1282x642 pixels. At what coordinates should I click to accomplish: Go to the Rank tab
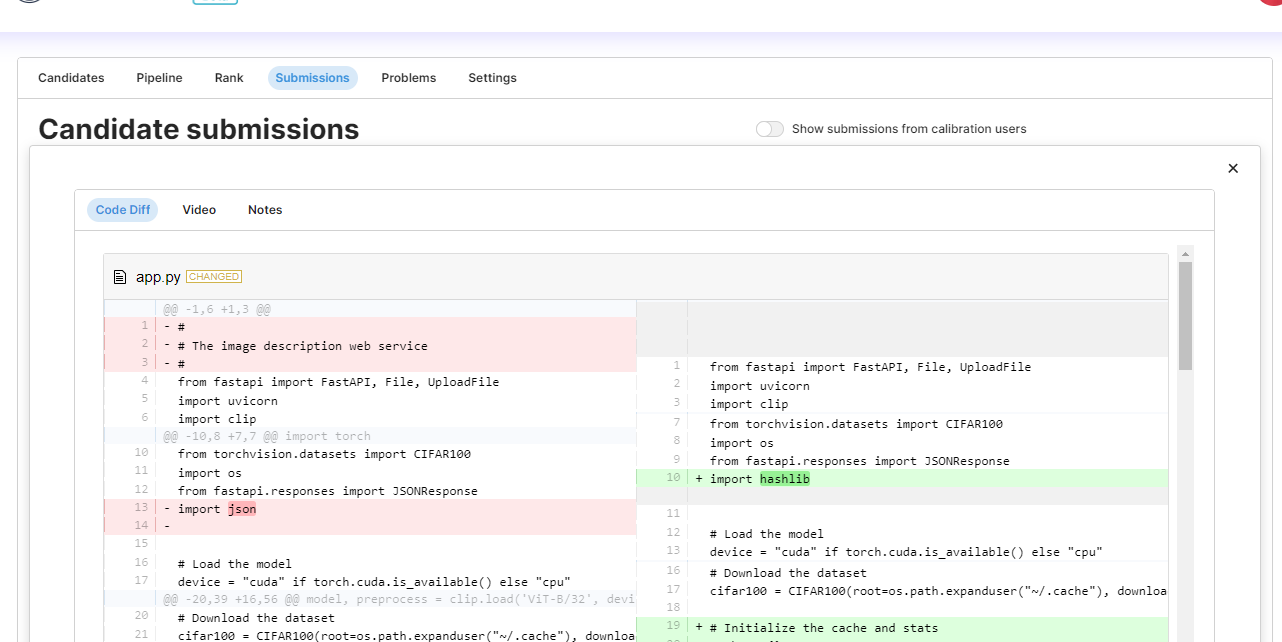229,78
